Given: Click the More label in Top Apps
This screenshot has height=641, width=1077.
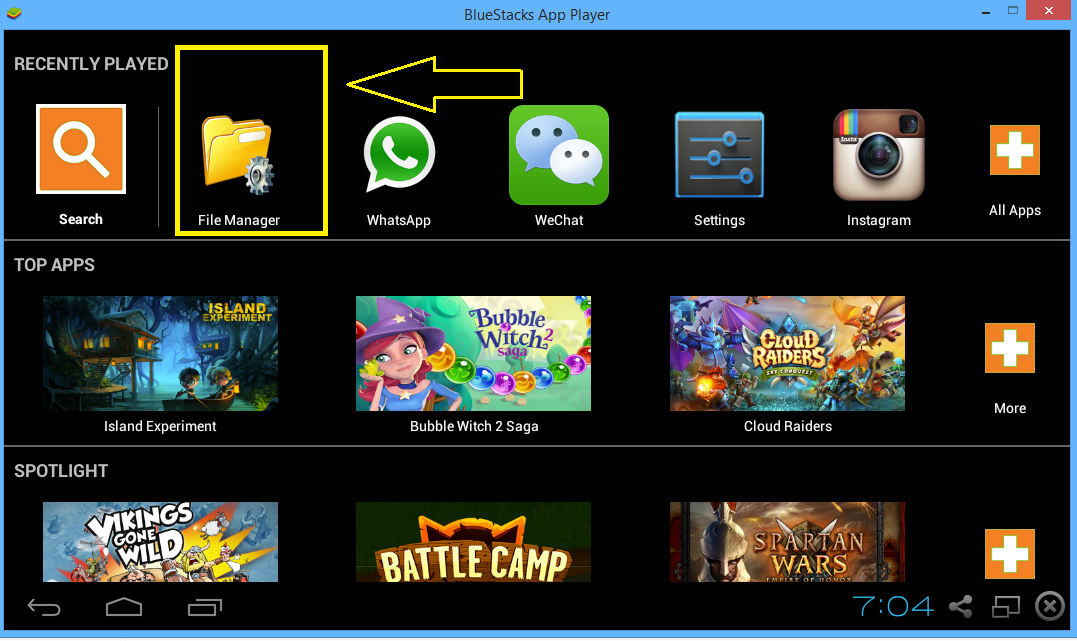Looking at the screenshot, I should [x=1010, y=408].
